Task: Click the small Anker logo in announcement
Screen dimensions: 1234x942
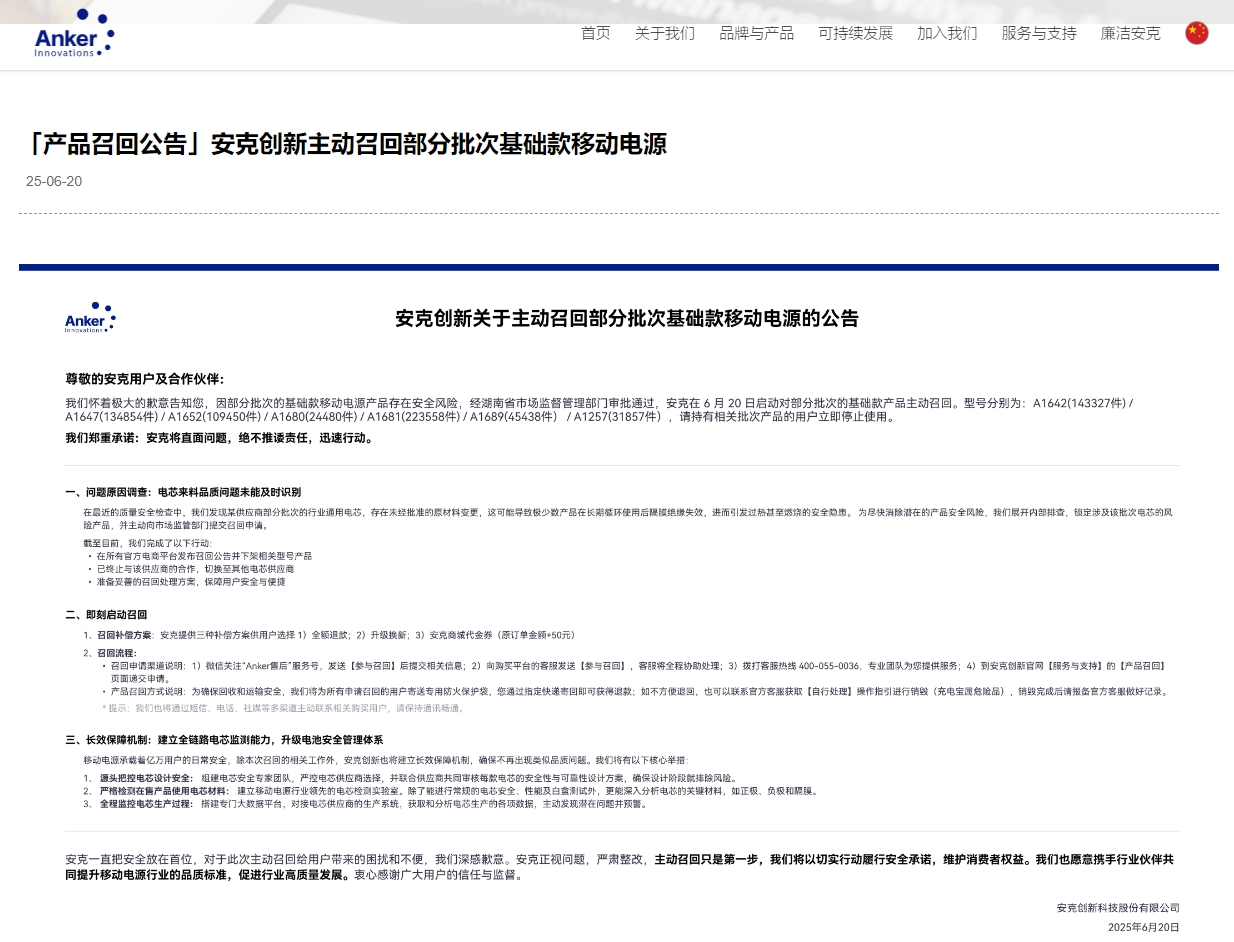Action: tap(90, 317)
